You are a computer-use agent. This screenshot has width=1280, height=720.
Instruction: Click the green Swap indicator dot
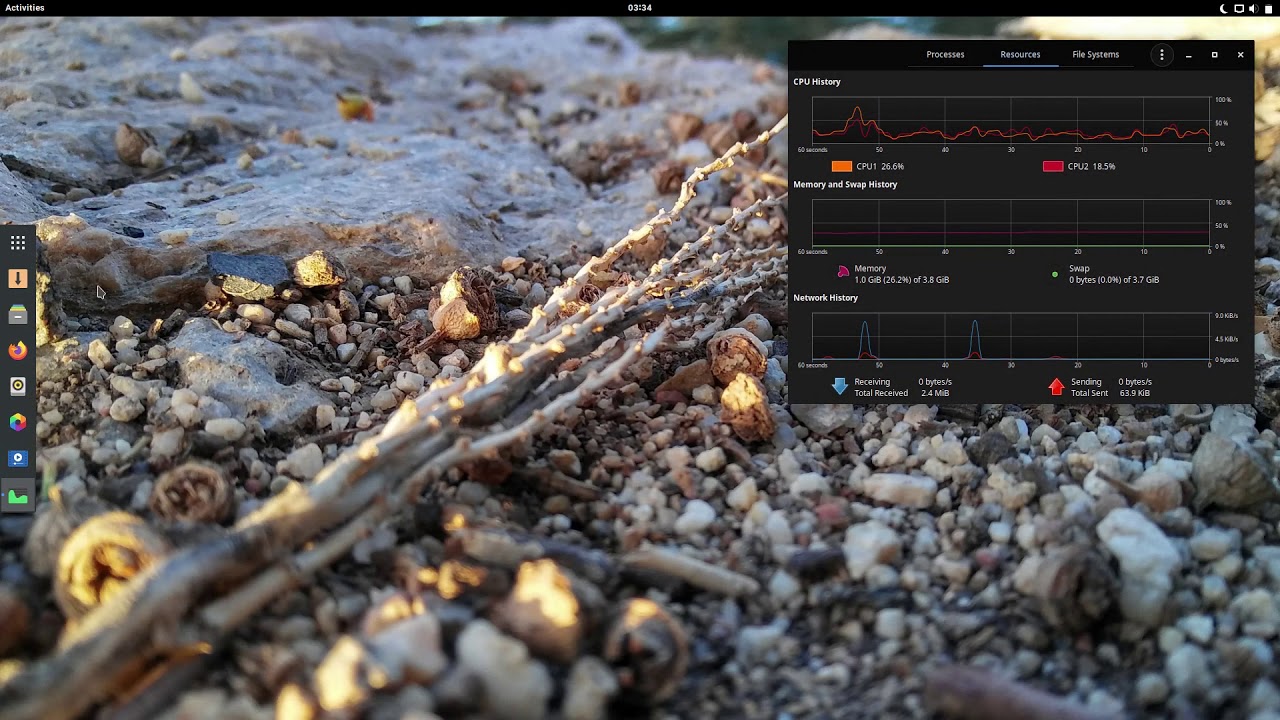tap(1054, 274)
